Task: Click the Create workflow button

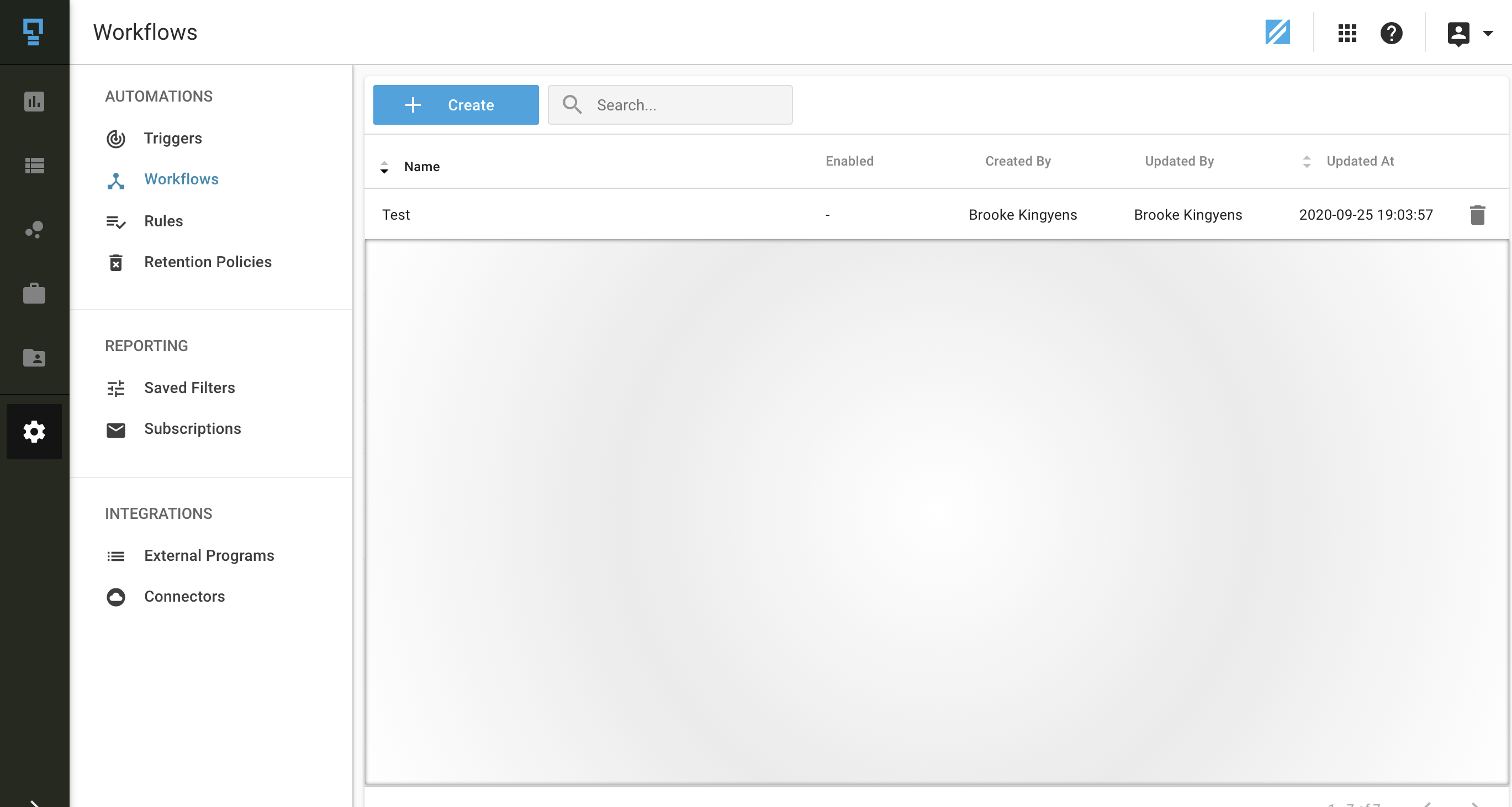Action: [x=456, y=105]
